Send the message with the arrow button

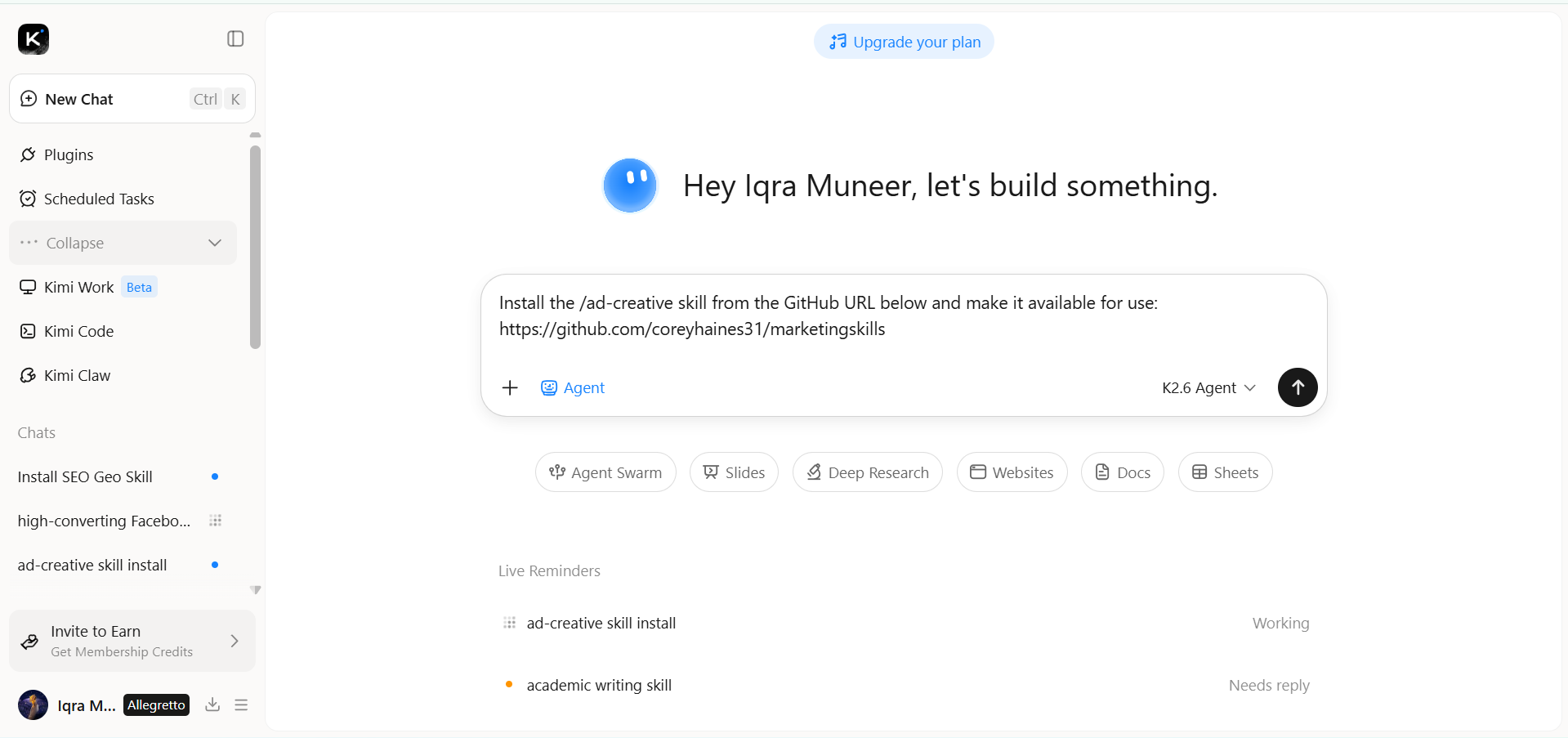click(x=1298, y=387)
